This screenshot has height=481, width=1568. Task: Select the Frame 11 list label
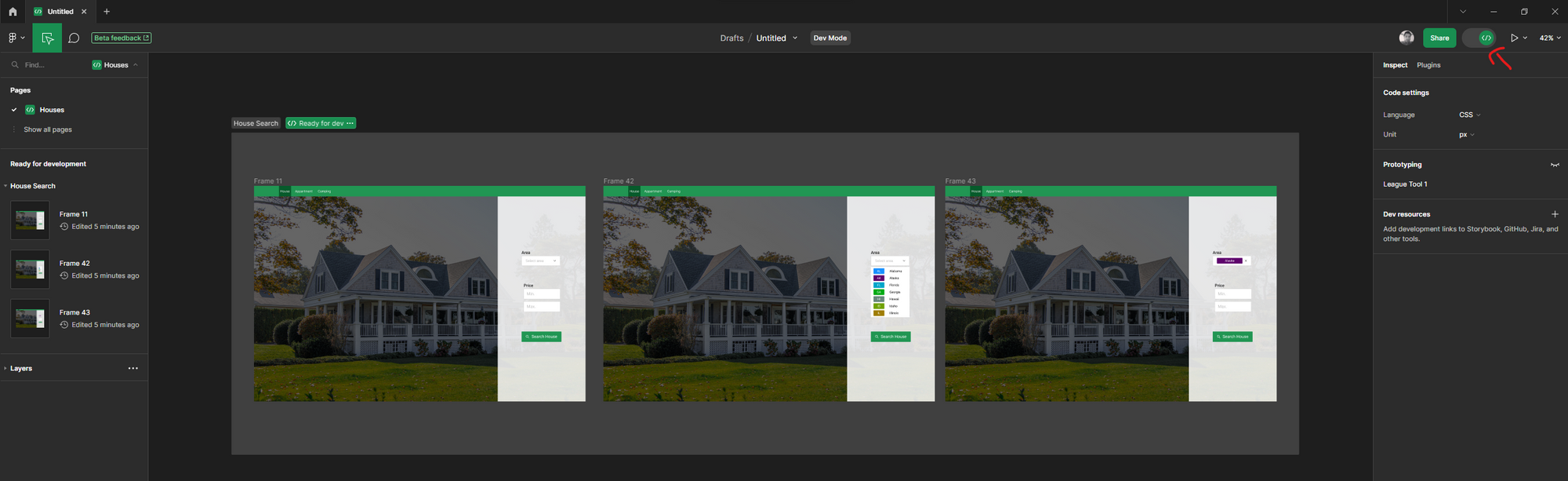click(x=74, y=214)
